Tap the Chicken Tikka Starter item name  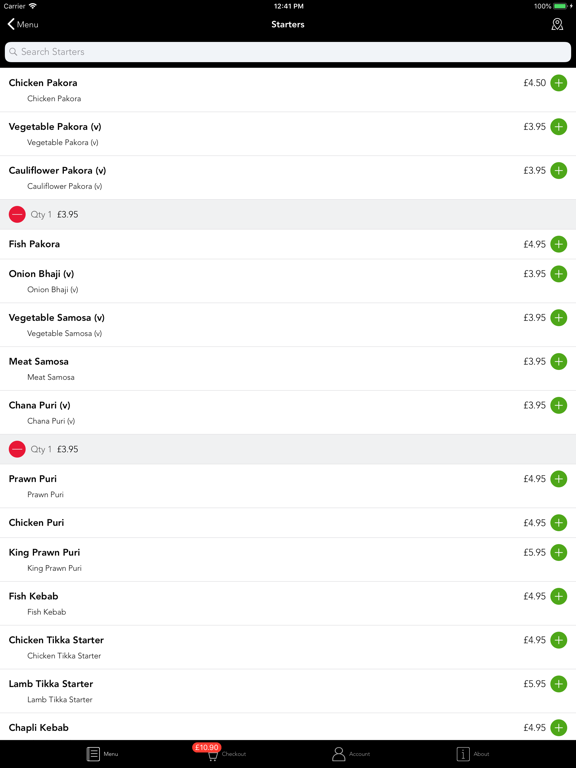56,640
